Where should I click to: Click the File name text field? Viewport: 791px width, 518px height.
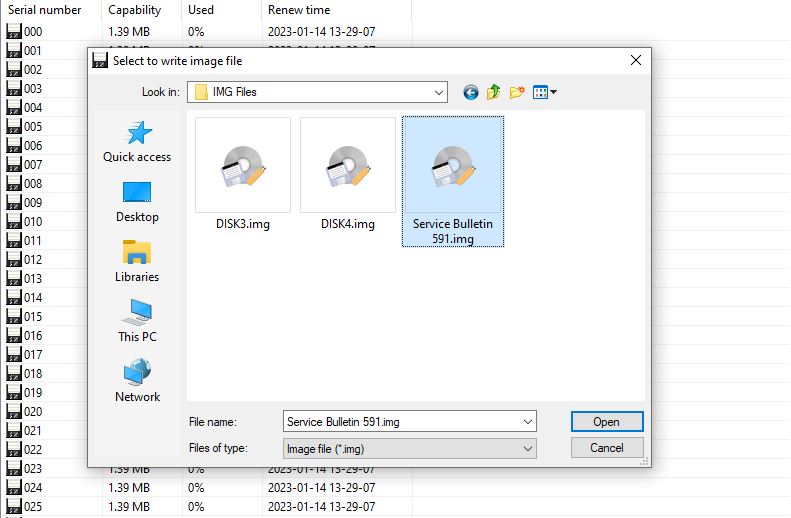coord(400,421)
